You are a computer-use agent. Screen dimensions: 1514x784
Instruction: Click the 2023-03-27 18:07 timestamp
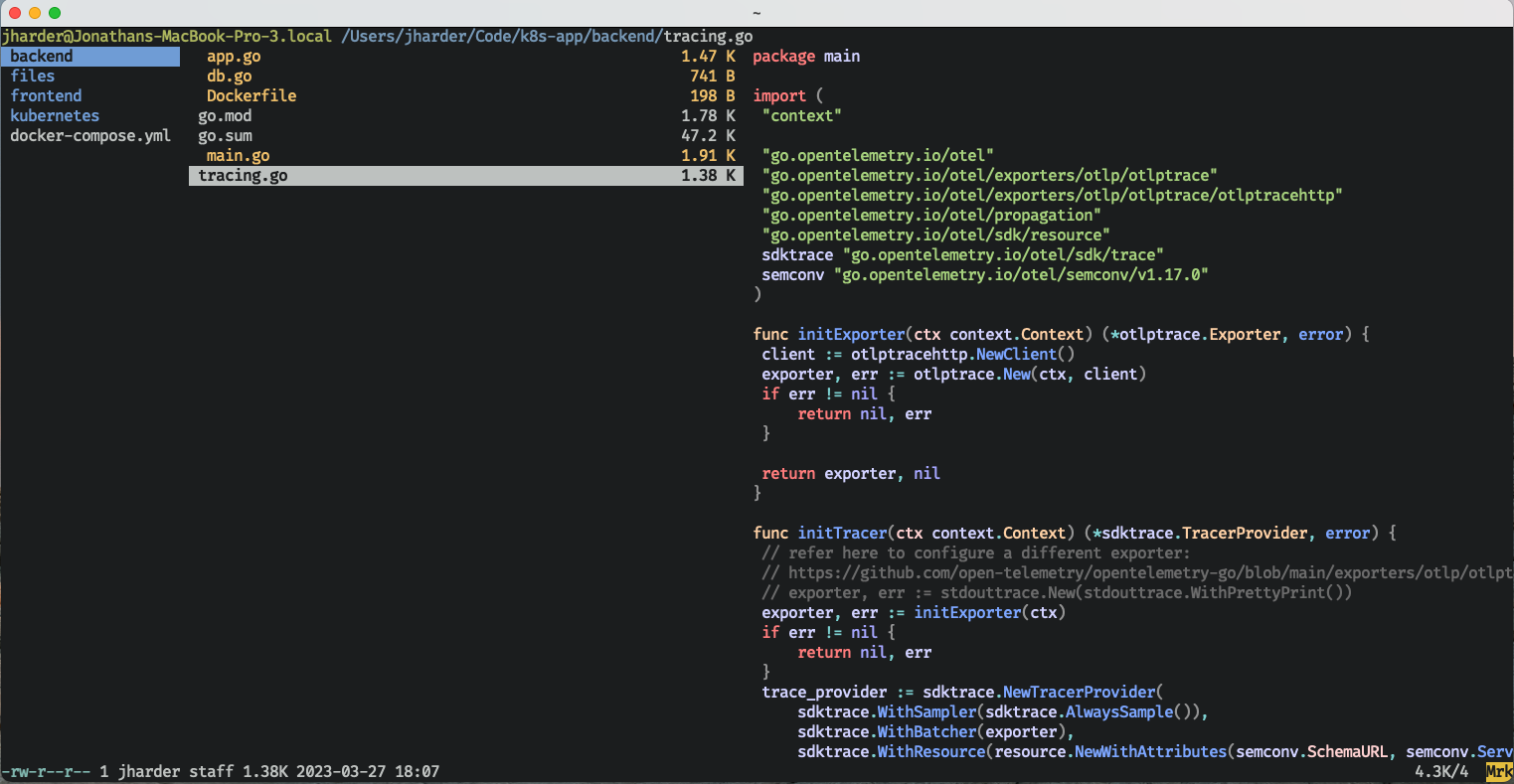pyautogui.click(x=368, y=772)
